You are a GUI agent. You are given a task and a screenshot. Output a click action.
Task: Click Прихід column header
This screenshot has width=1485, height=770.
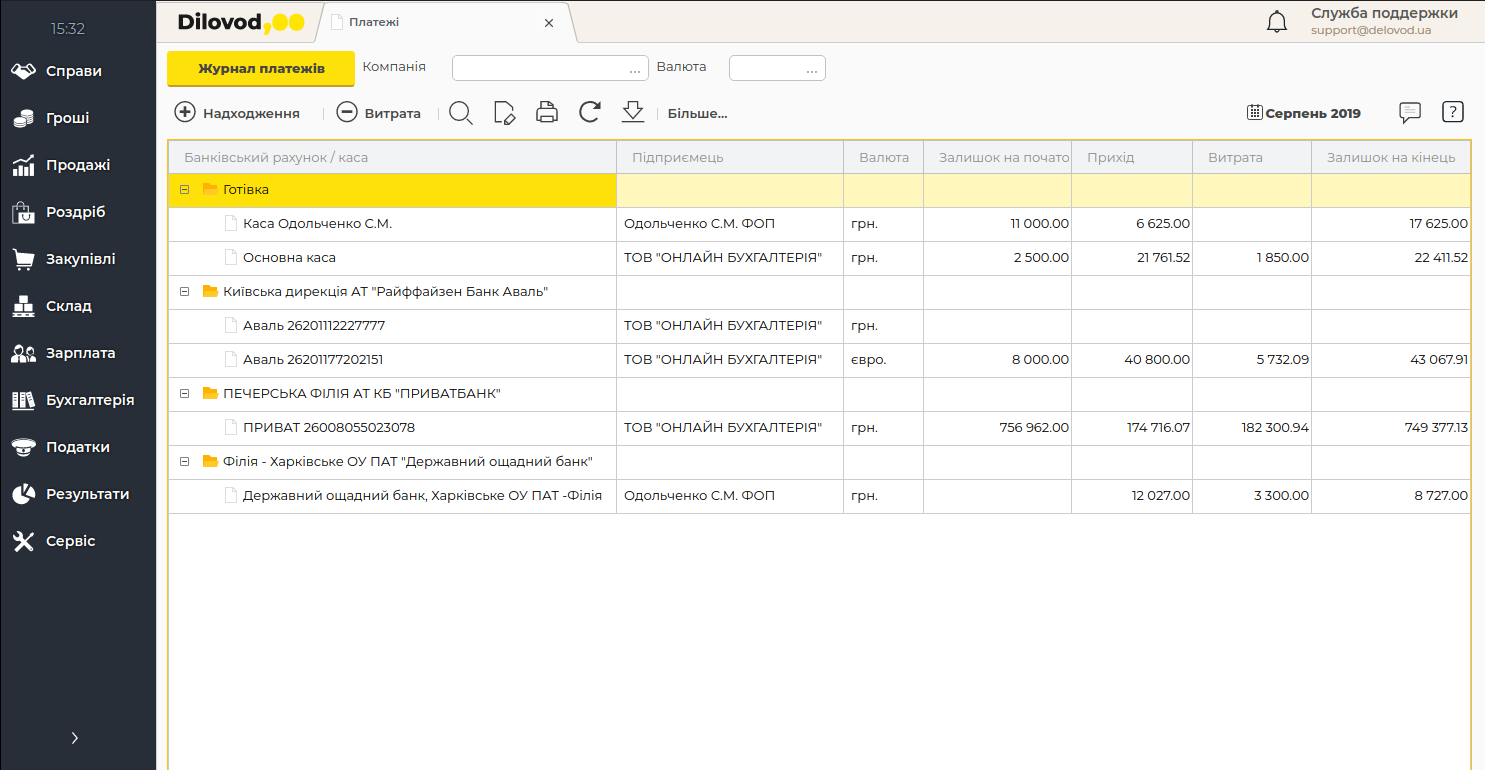coord(1132,157)
